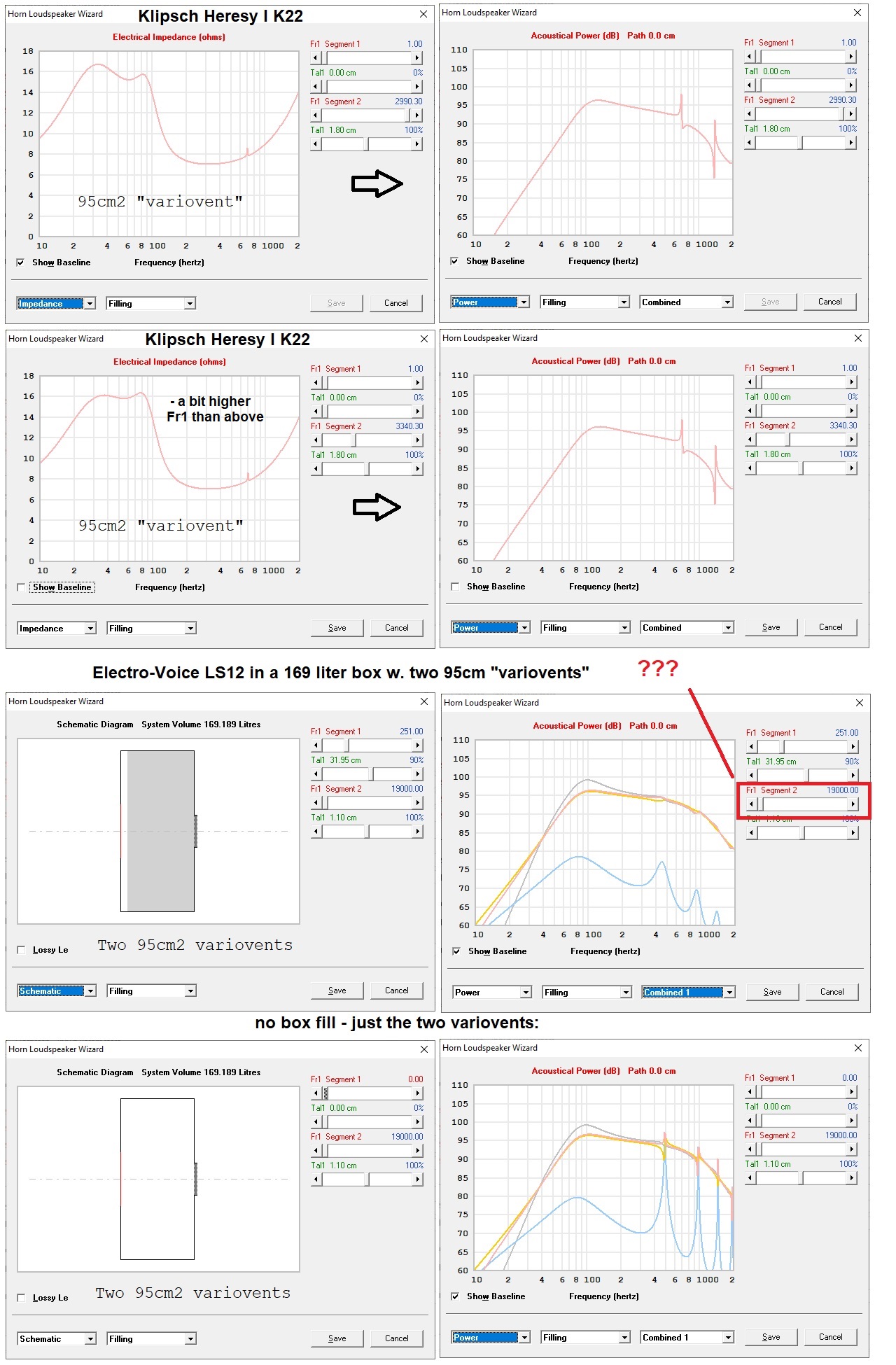Click Cancel in 2990.30 power window
The image size is (896, 1365).
[830, 302]
